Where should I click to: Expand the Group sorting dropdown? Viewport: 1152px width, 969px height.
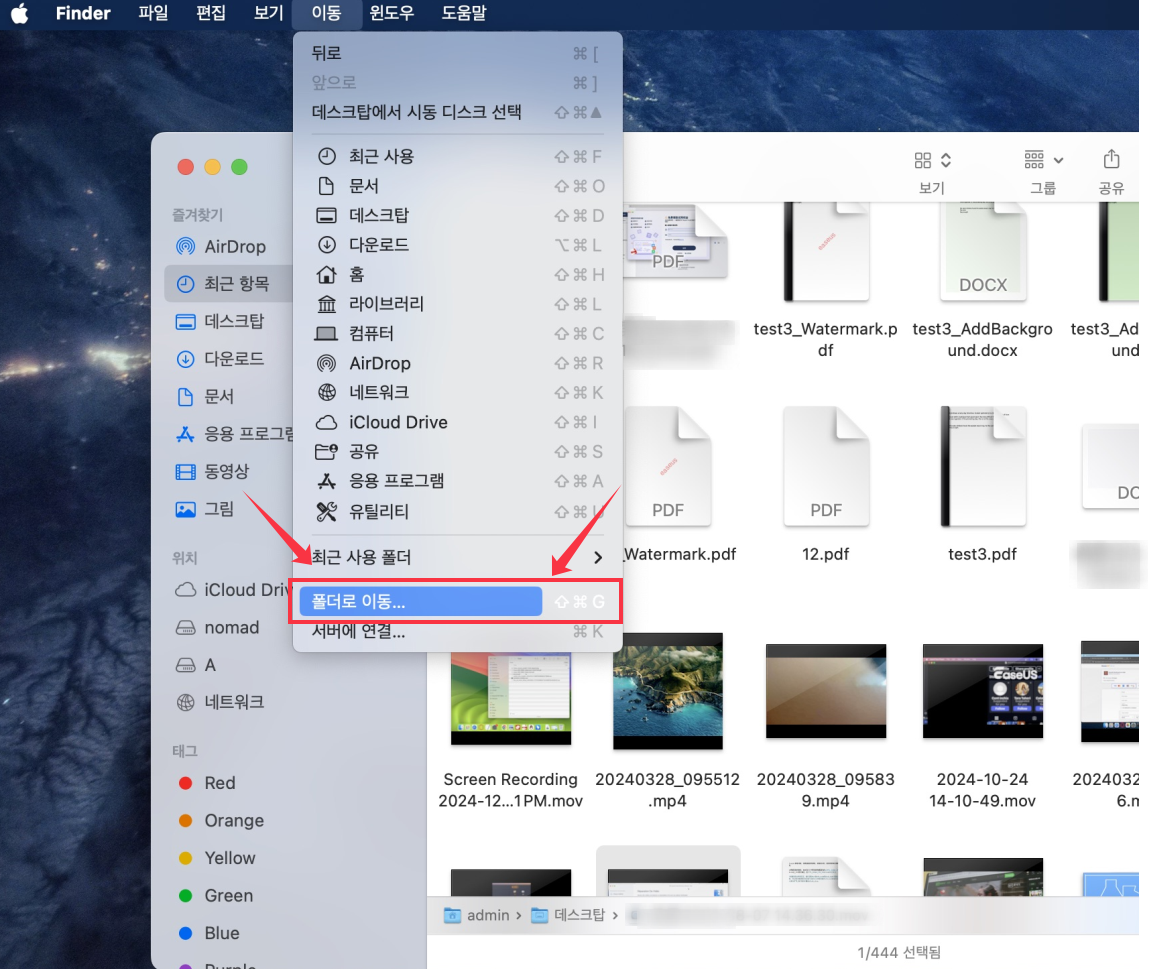1043,160
